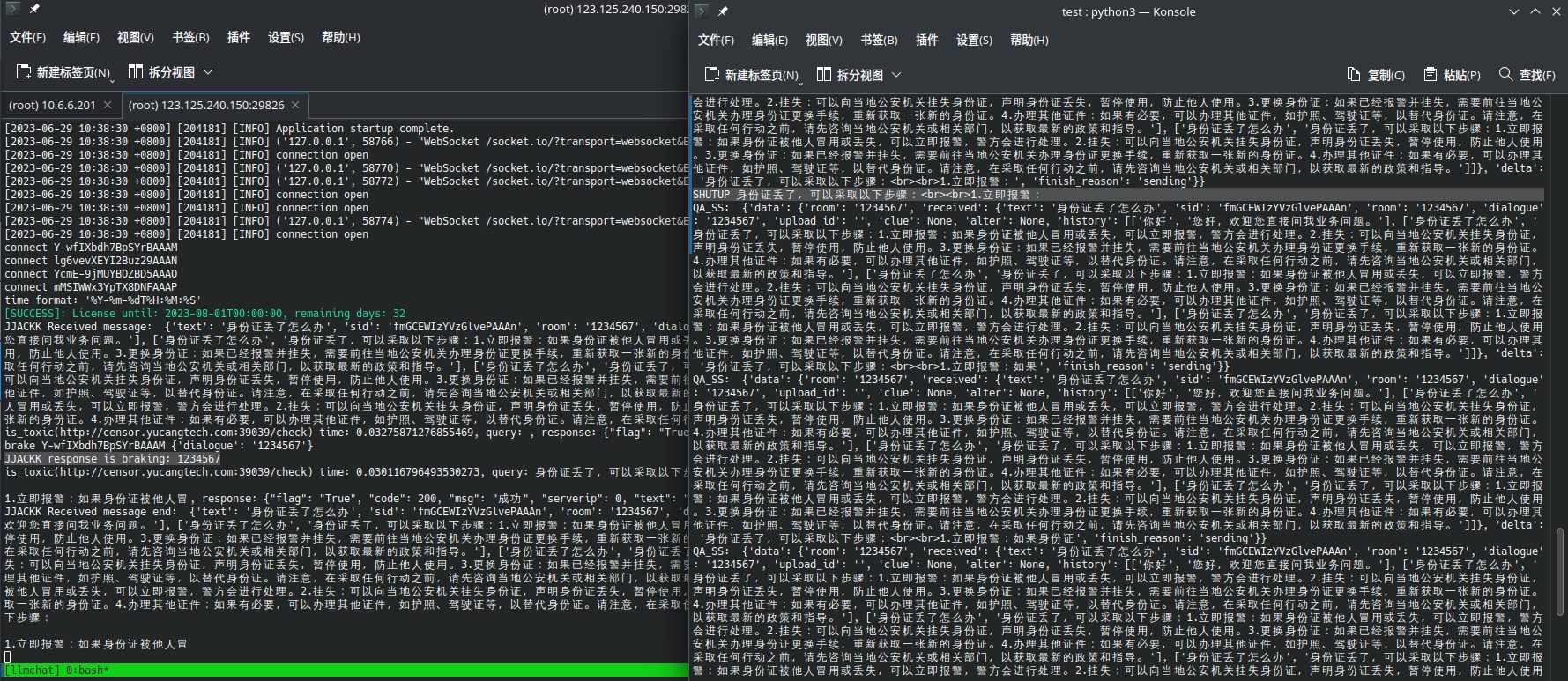This screenshot has height=681, width=1568.
Task: Click the 查找(F) search icon button
Action: (x=1505, y=74)
